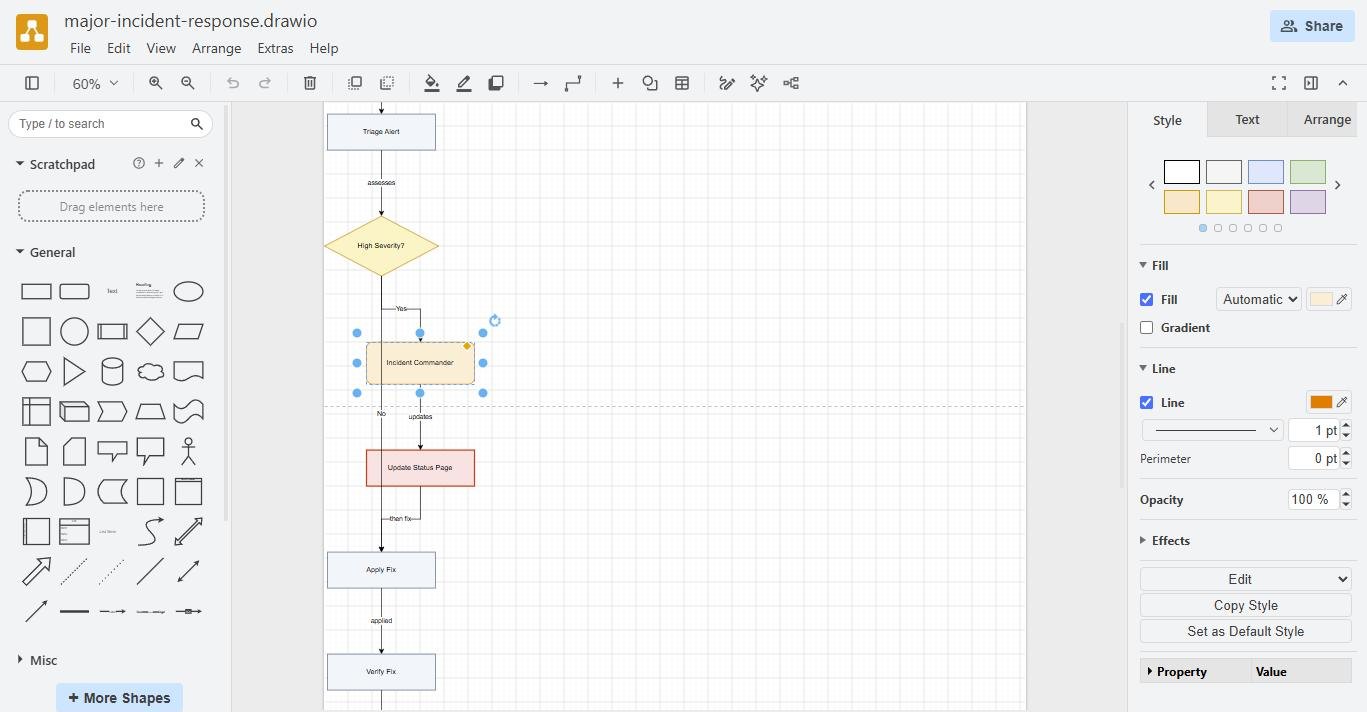Uncheck the Line checkbox
1367x712 pixels.
(1147, 402)
